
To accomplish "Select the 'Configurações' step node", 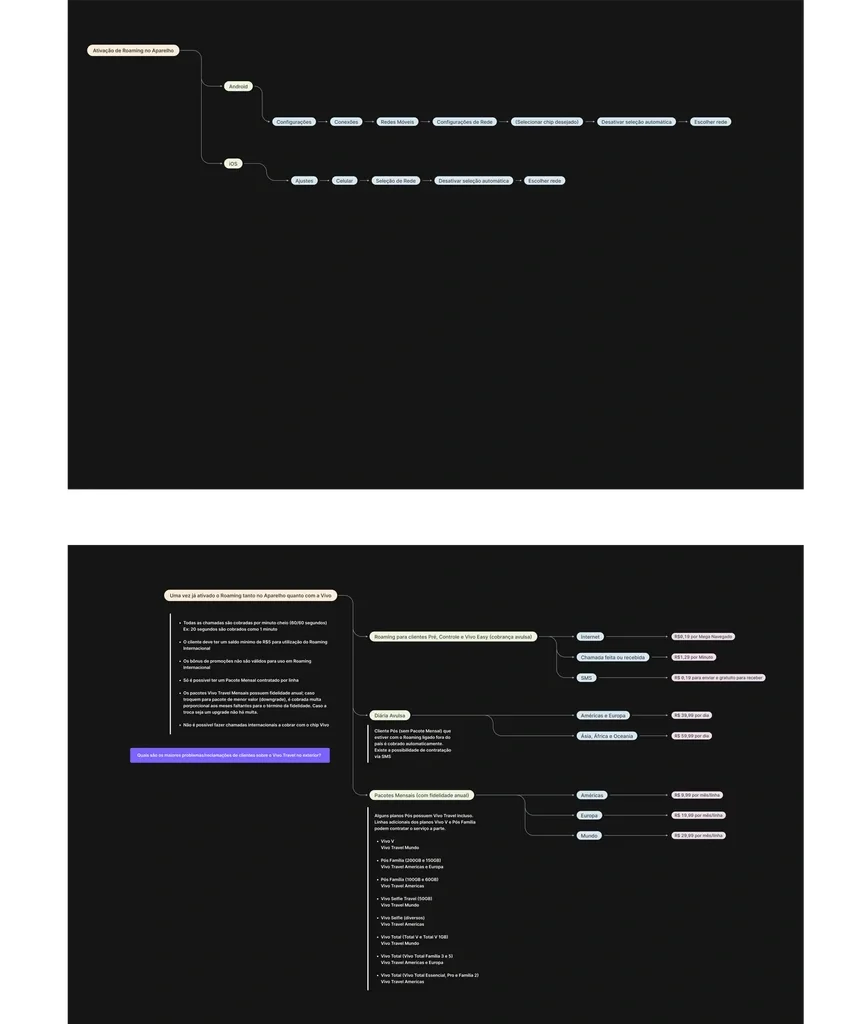I will pyautogui.click(x=294, y=121).
